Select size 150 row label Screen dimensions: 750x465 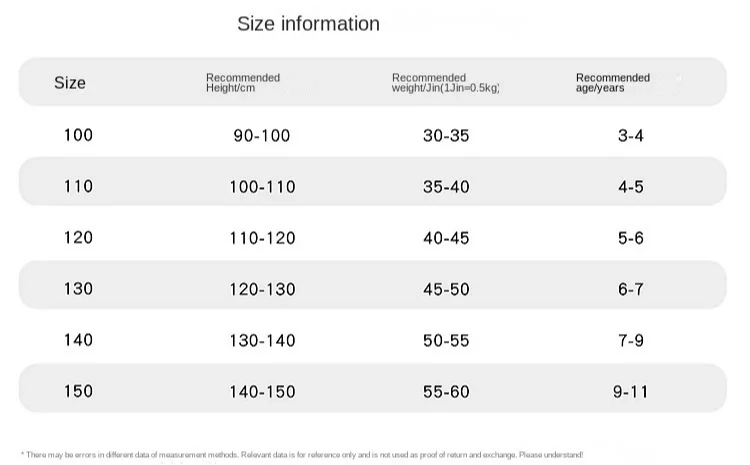tap(78, 391)
